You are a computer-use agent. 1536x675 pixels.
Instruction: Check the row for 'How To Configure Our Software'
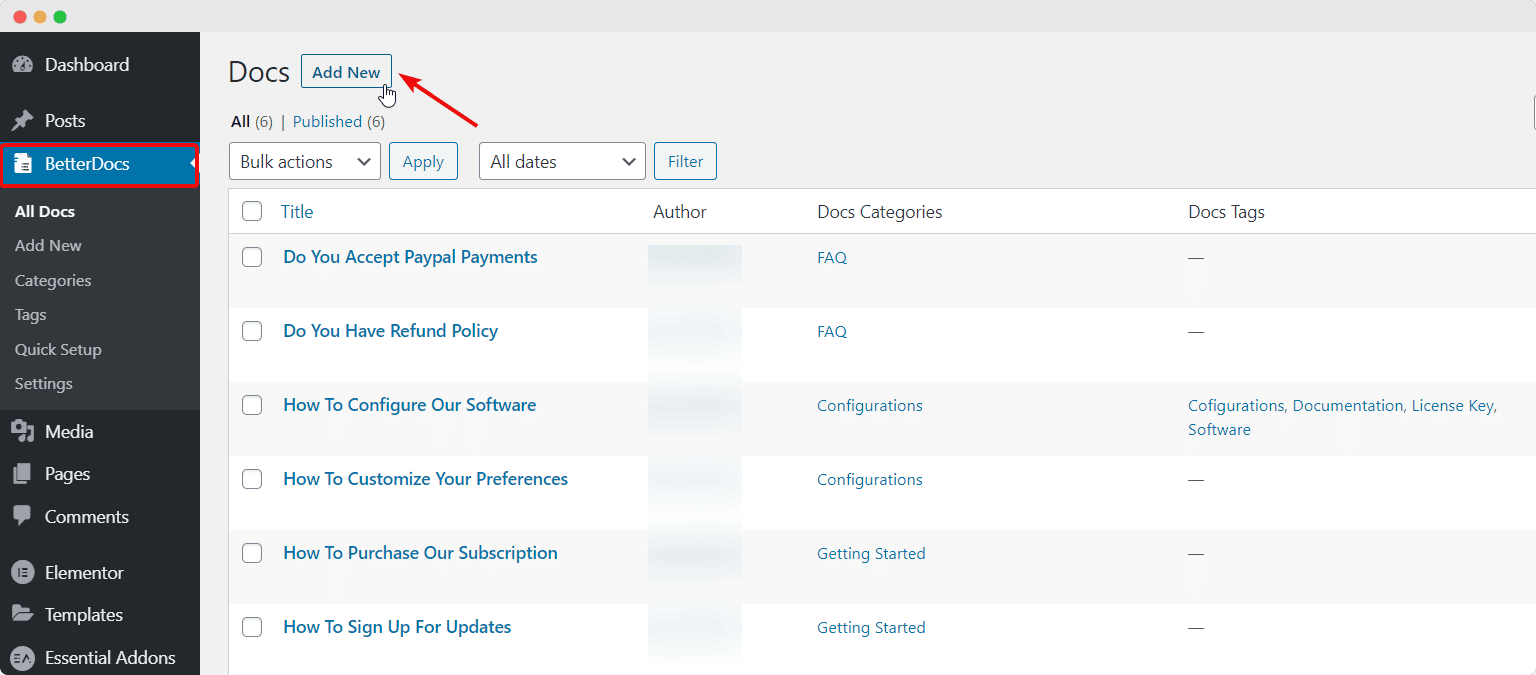coord(252,405)
